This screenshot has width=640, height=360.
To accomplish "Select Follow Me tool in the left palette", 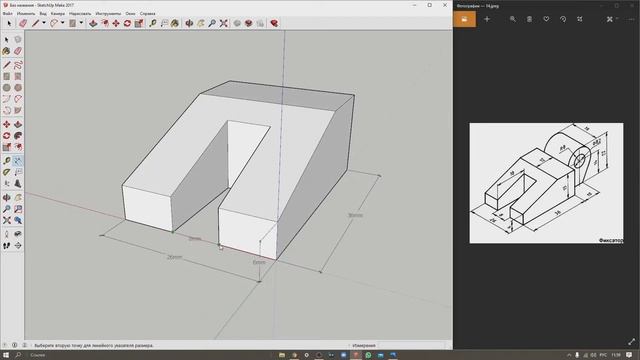I will click(18, 136).
